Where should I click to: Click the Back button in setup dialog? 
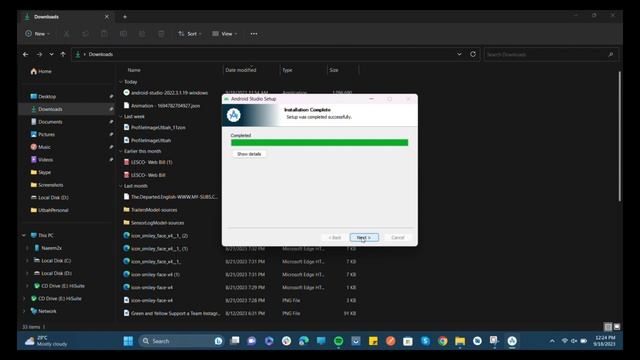(334, 238)
